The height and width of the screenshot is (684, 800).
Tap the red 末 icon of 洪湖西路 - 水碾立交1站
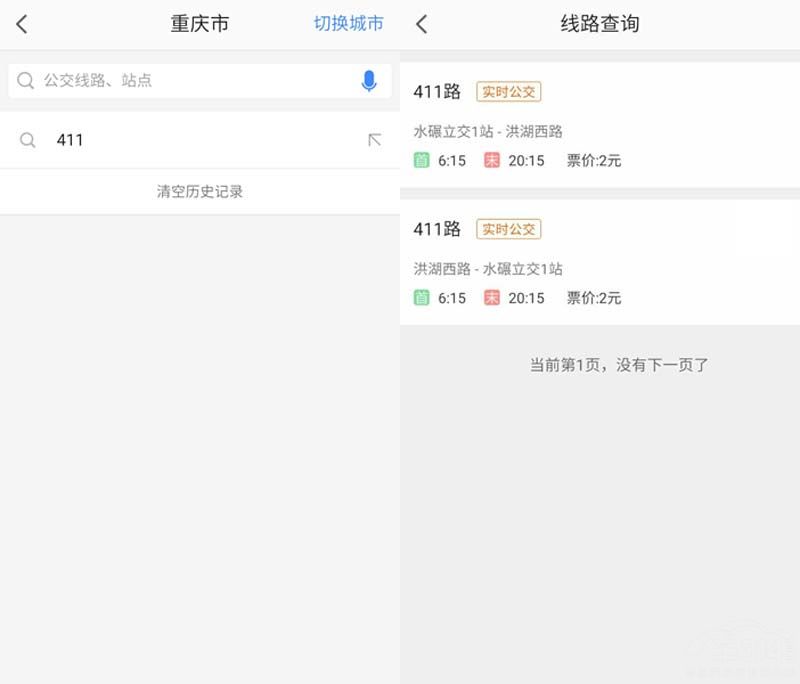pos(491,298)
